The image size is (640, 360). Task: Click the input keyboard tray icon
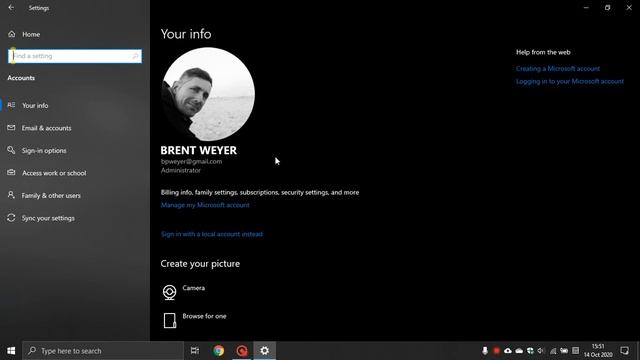pyautogui.click(x=576, y=351)
